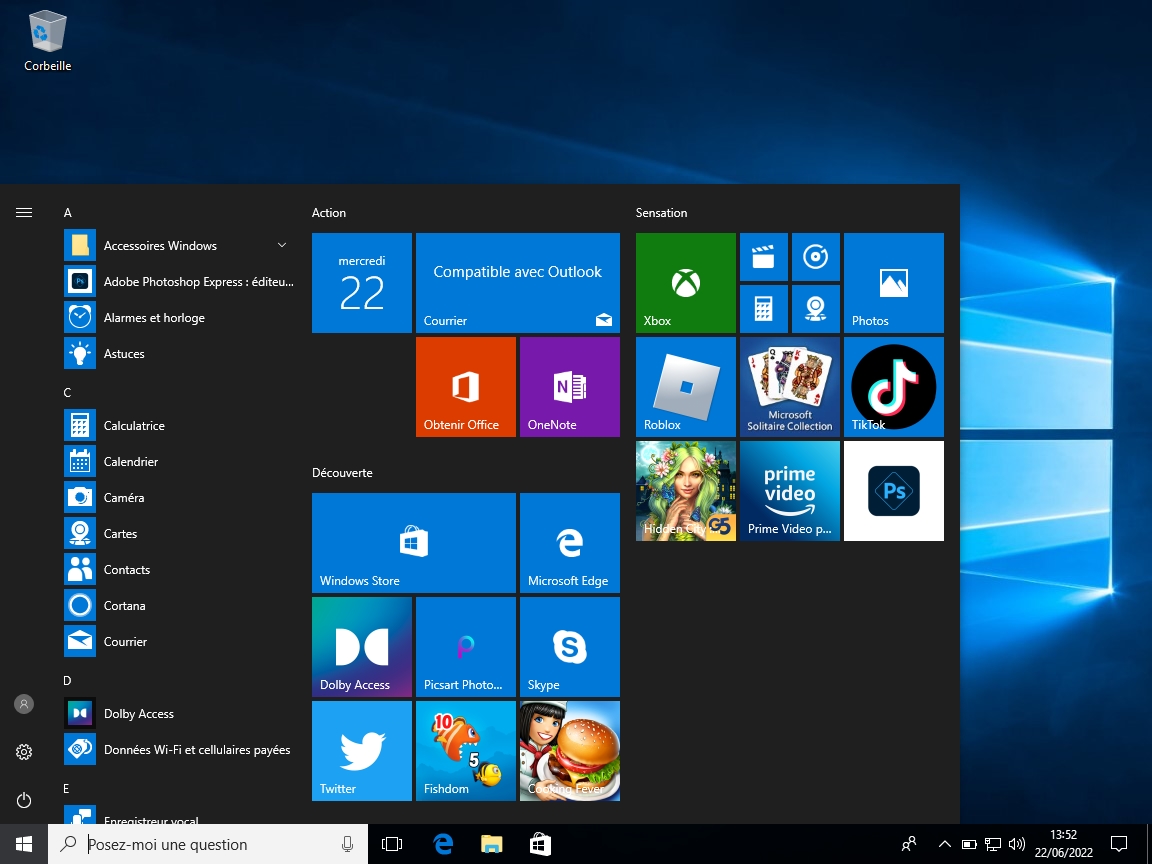Open the Roblox tile
1152x864 pixels.
coord(685,386)
